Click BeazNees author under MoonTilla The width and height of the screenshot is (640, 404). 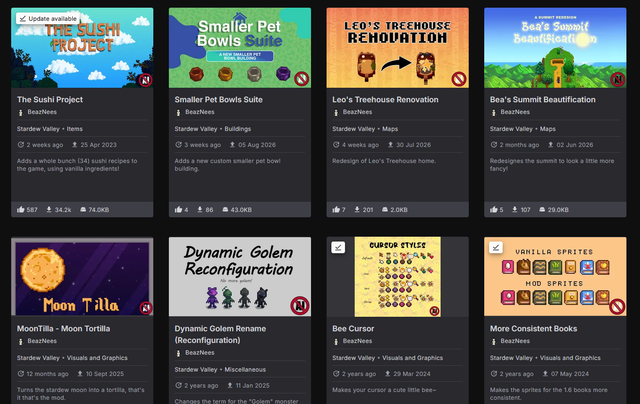(42, 341)
